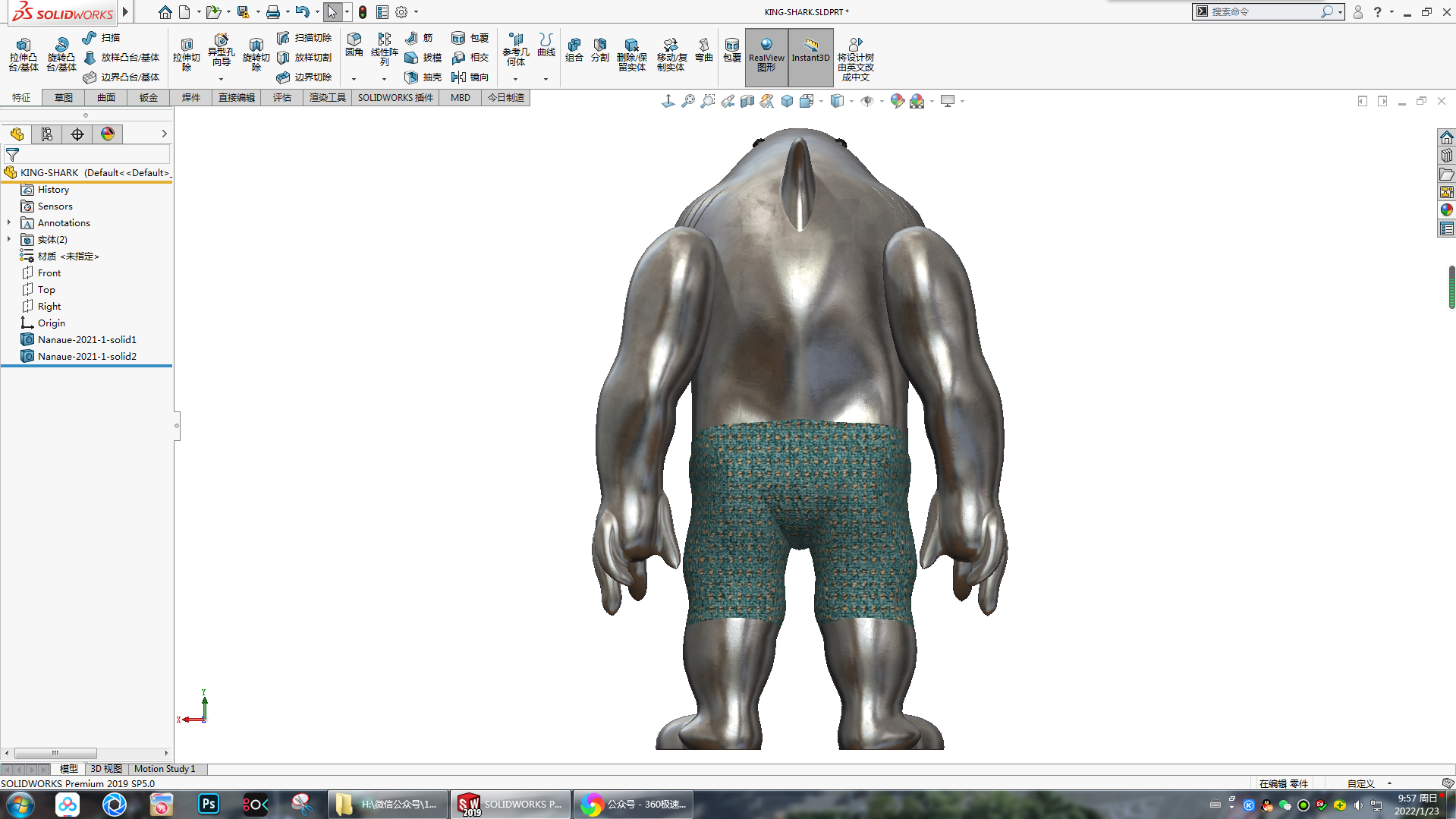Open the DisplayManager tab icon
This screenshot has height=819, width=1456.
(108, 134)
